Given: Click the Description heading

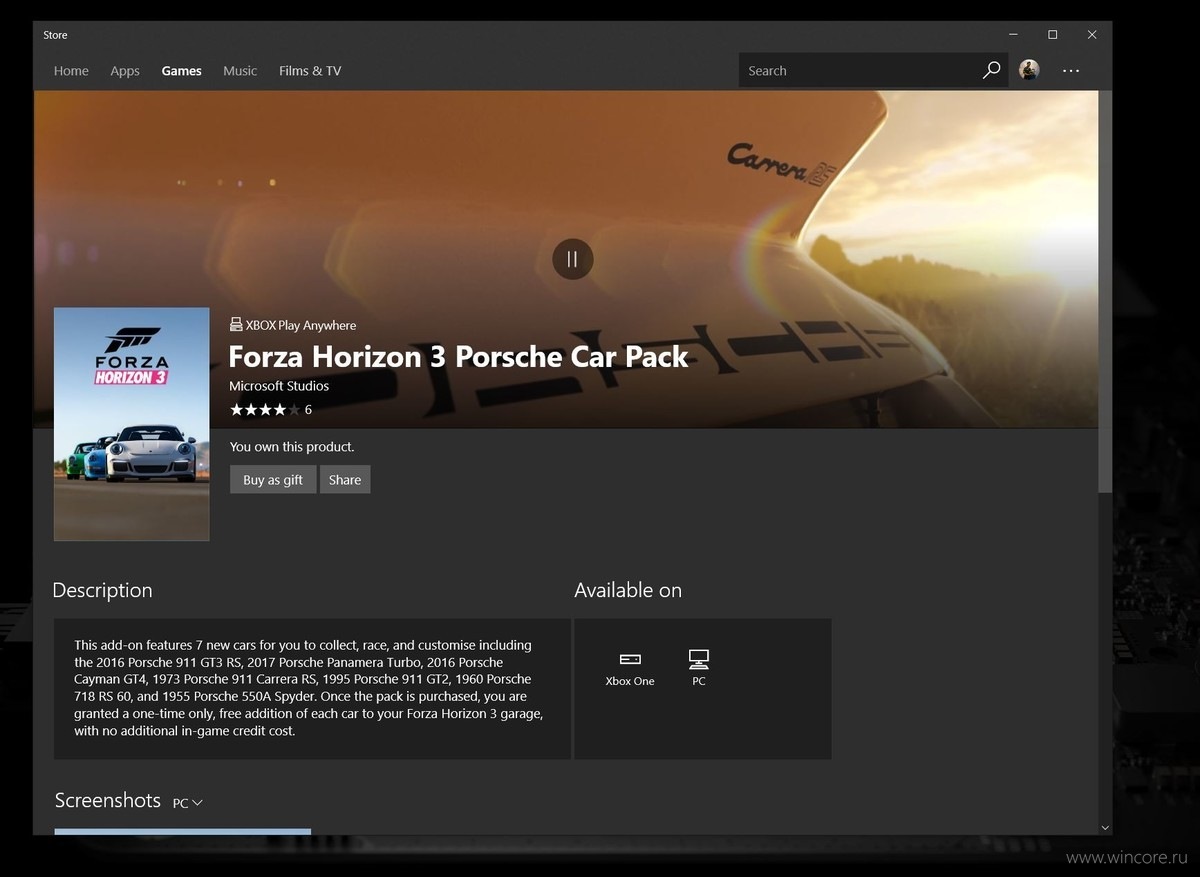Looking at the screenshot, I should (102, 590).
